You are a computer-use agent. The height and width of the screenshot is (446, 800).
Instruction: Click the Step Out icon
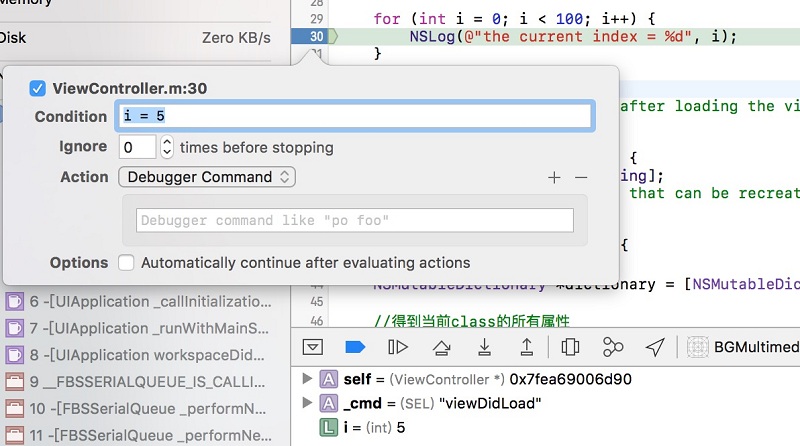(527, 347)
